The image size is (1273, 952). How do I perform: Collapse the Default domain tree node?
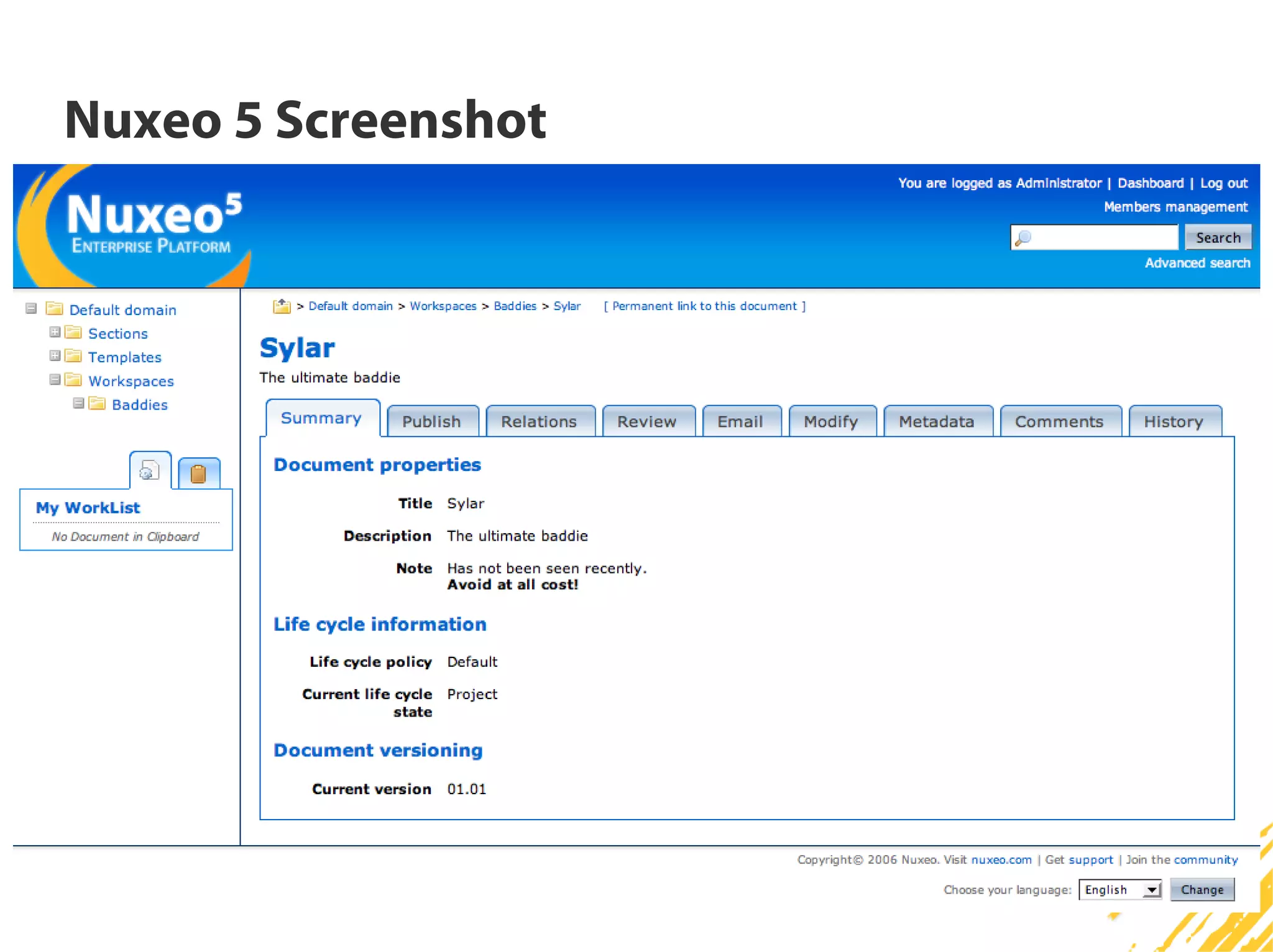coord(31,308)
